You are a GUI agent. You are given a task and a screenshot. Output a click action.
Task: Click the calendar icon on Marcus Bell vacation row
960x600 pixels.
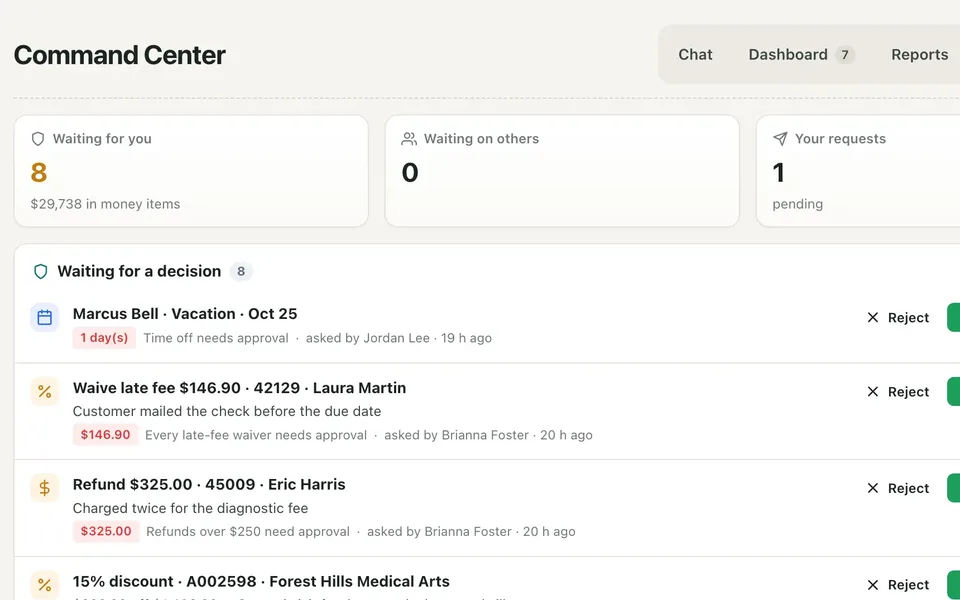pos(45,317)
